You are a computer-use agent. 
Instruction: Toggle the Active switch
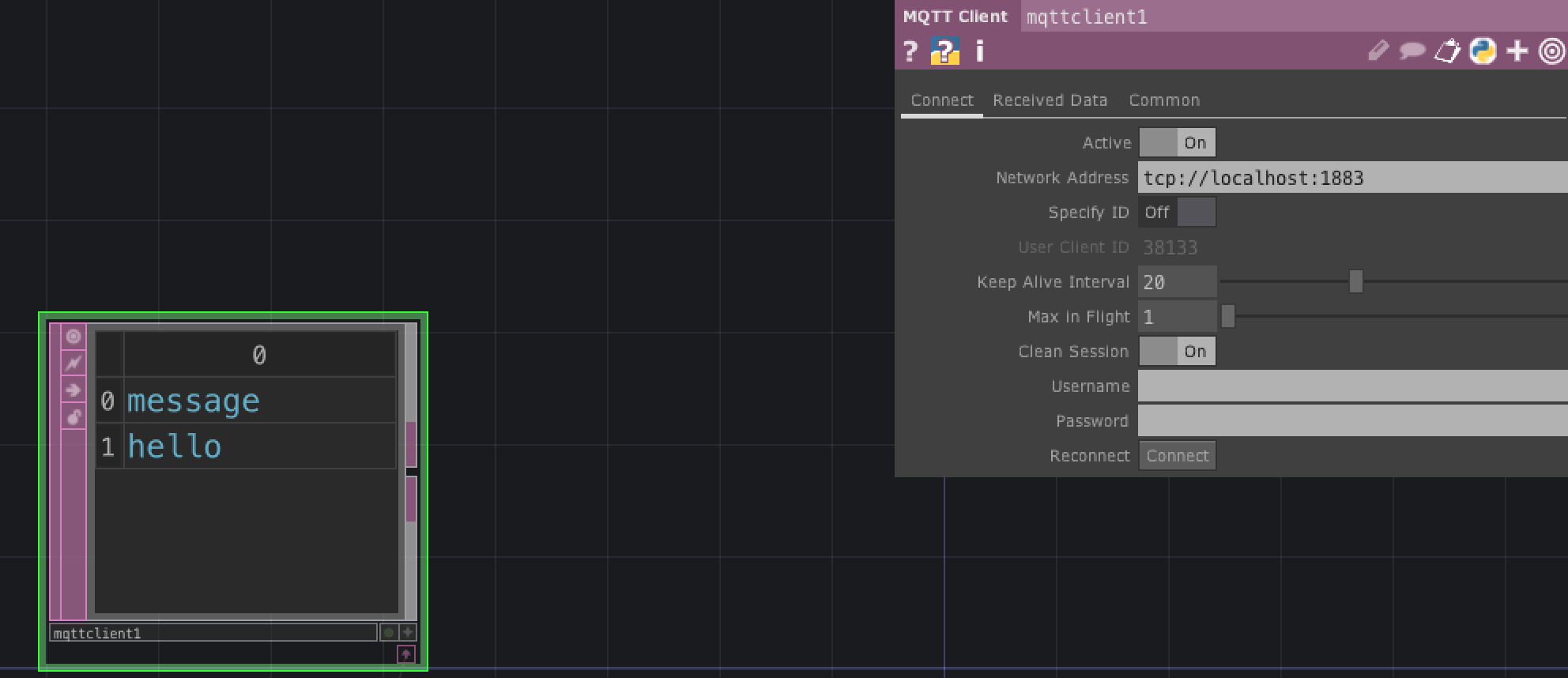[1177, 143]
